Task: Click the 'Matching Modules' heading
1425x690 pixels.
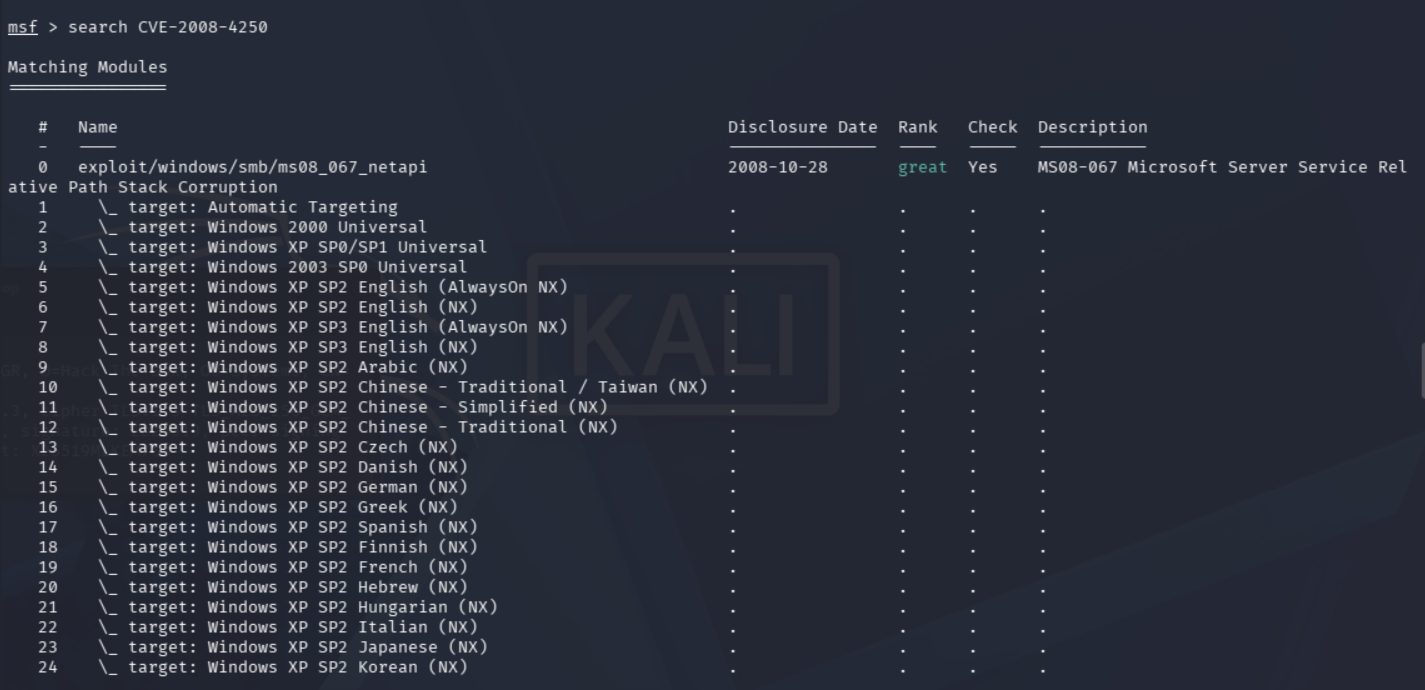Action: point(88,67)
